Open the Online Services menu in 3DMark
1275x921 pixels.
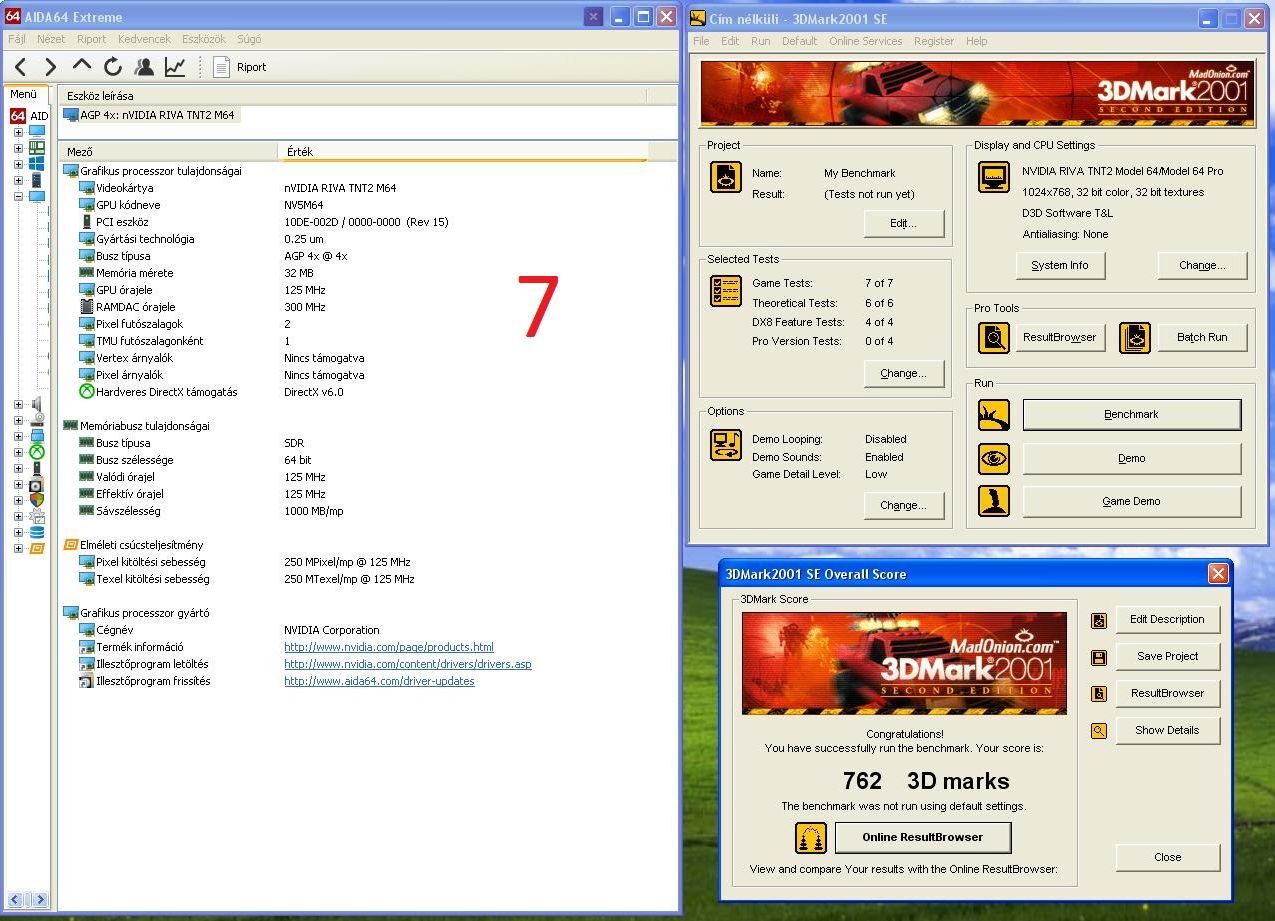(x=865, y=41)
